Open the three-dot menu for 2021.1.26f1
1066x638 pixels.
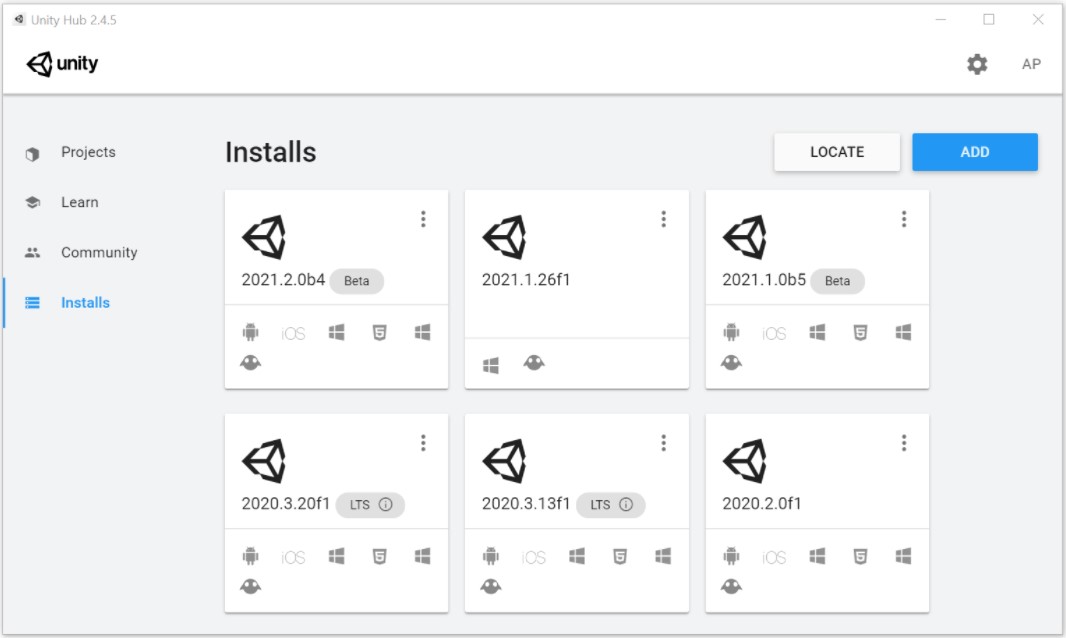coord(663,219)
